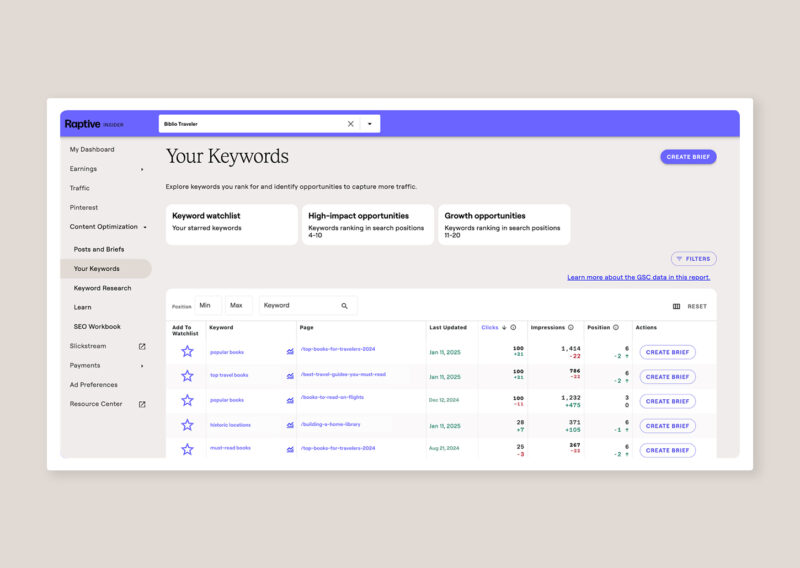
Task: Click the top-right Create Brief button
Action: click(688, 157)
